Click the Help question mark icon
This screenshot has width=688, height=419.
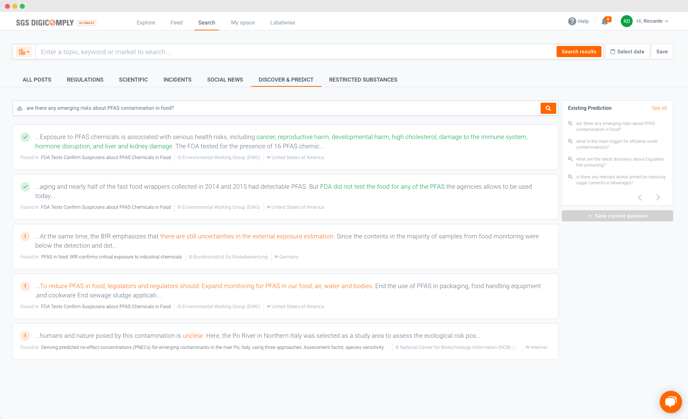pos(572,21)
